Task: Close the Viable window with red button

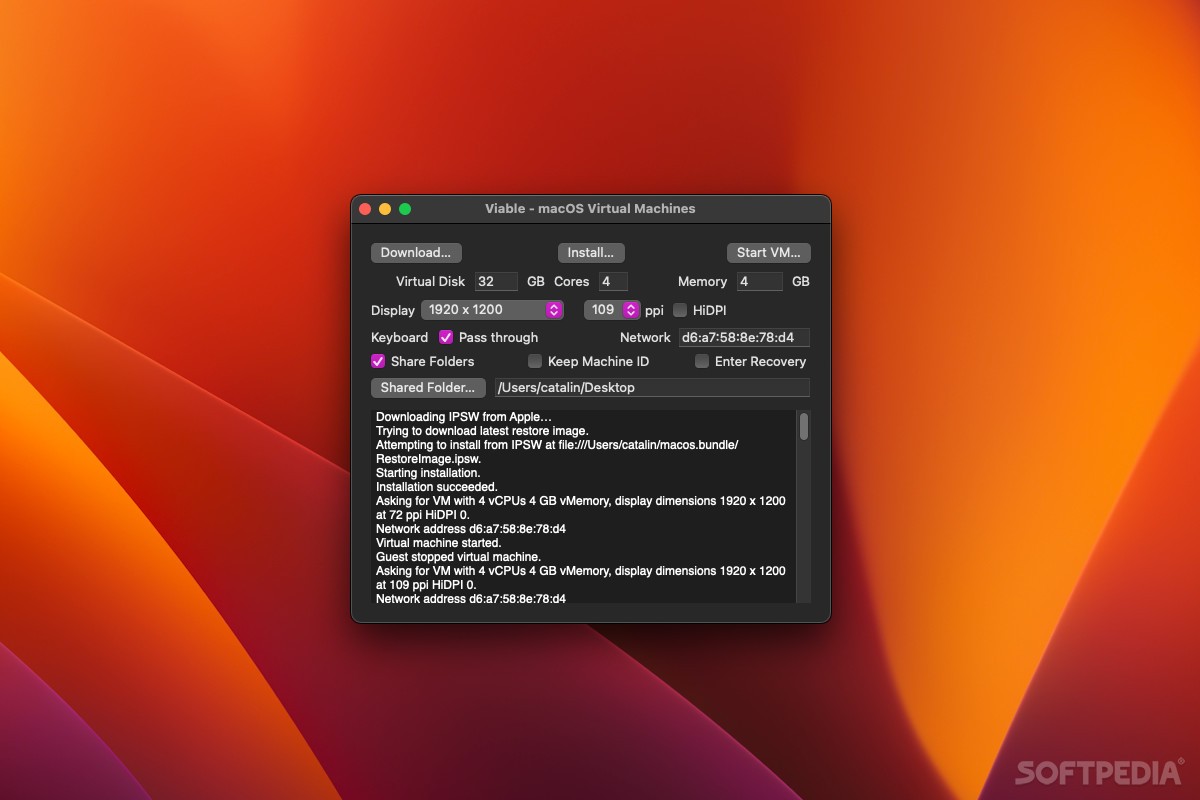Action: click(x=365, y=209)
